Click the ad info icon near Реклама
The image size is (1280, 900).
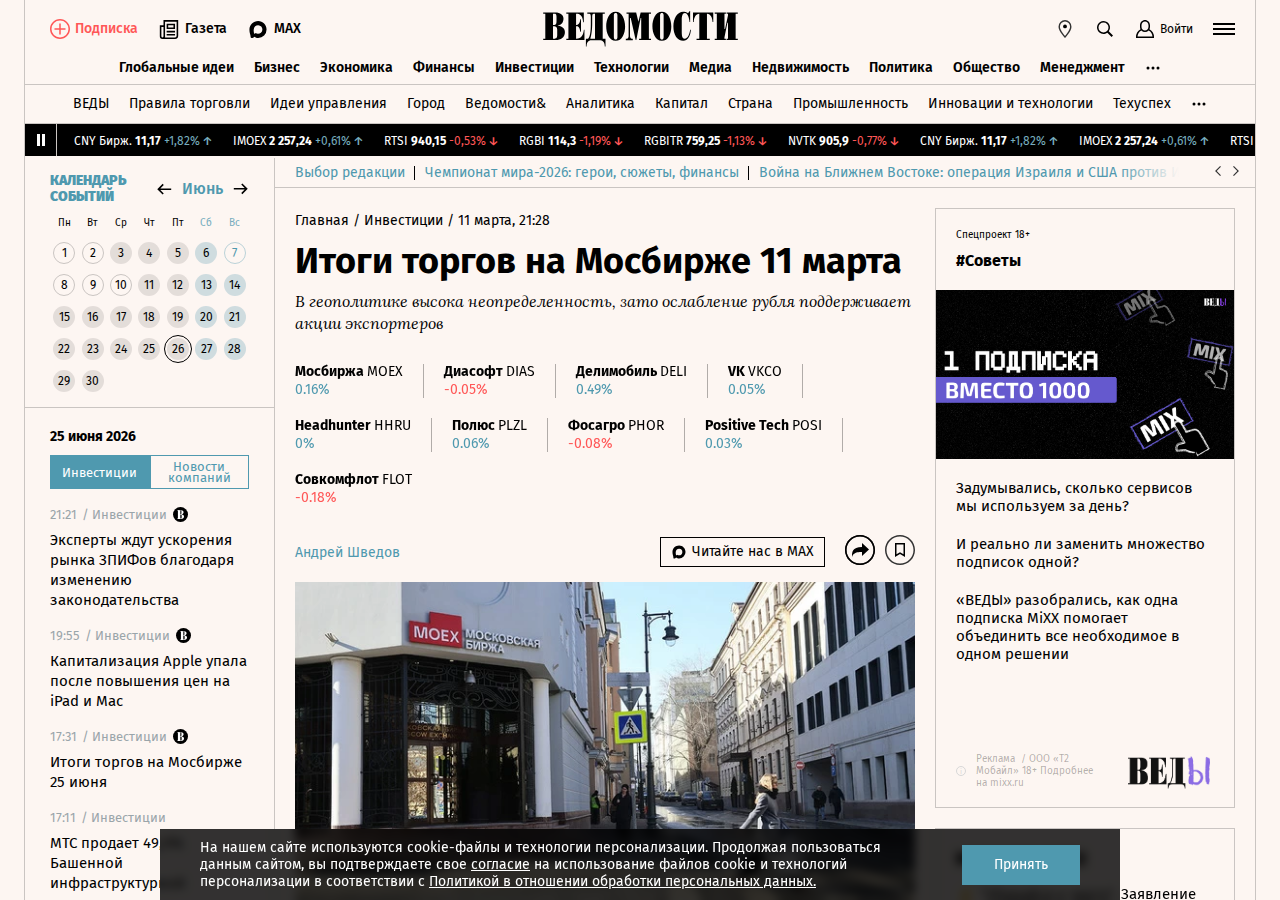coord(961,771)
